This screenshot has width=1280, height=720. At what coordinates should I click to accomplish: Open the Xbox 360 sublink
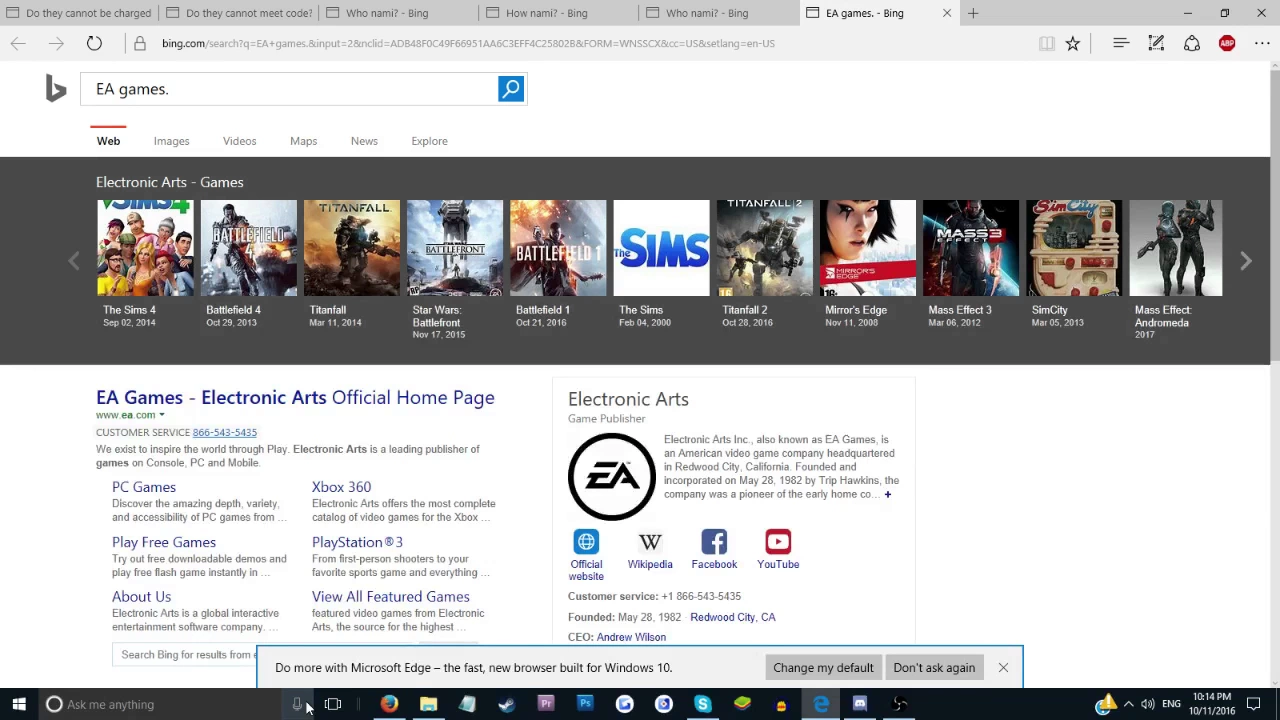click(341, 487)
